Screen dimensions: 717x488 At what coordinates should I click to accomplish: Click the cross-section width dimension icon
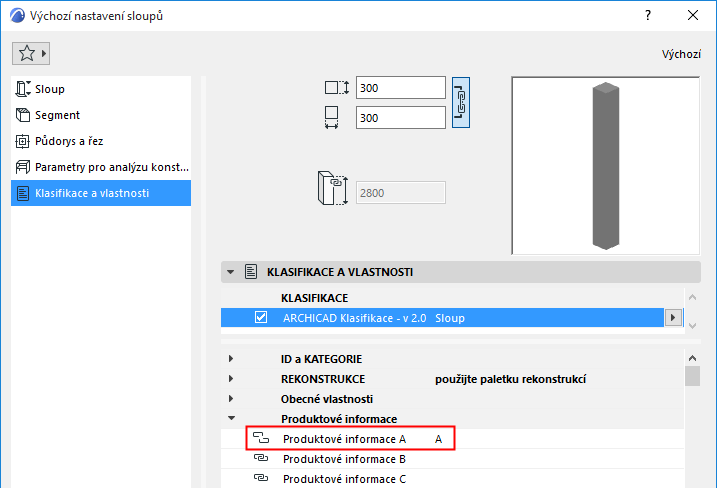[332, 118]
